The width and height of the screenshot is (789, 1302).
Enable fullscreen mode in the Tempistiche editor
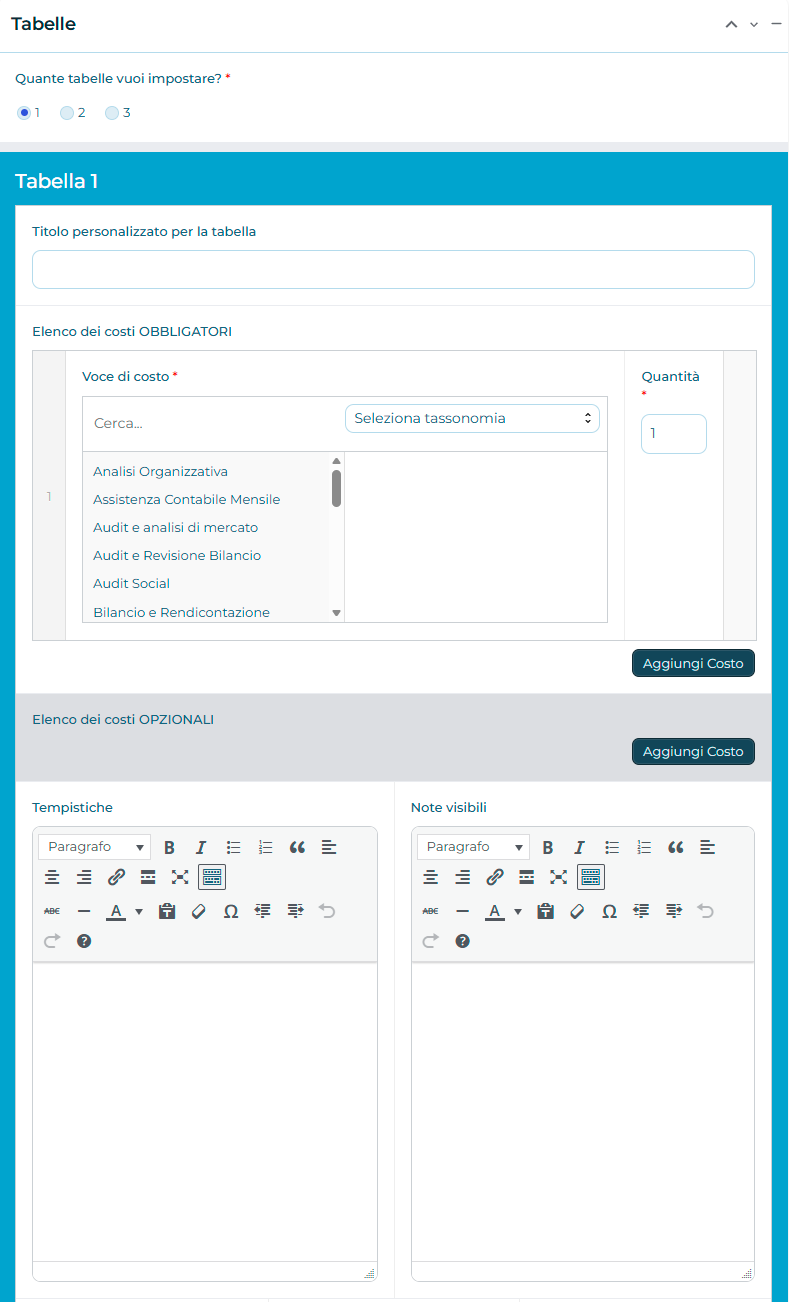[x=180, y=877]
